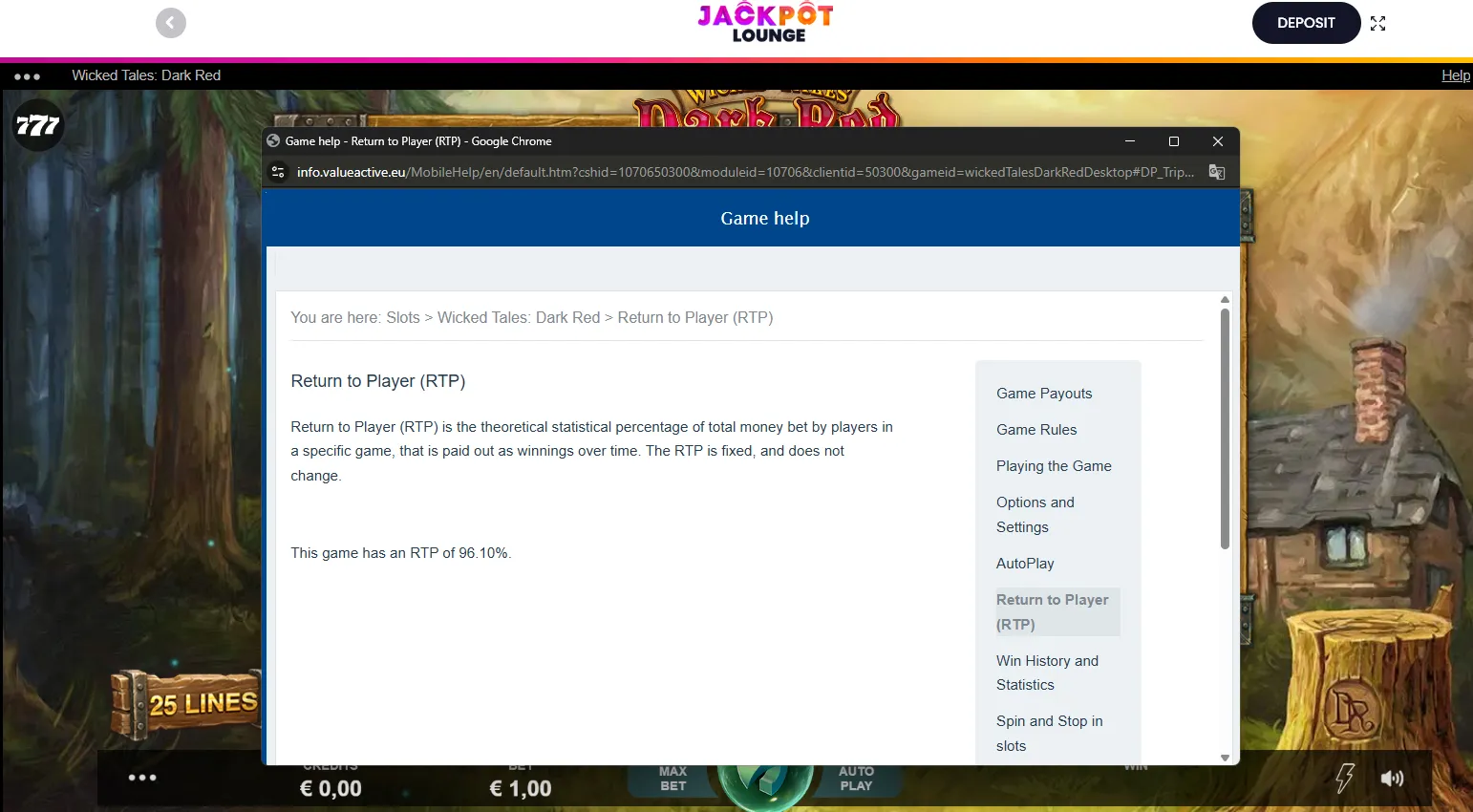Click the breadcrumb 'Wicked Tales: Dark Red' text
The image size is (1473, 812).
519,318
